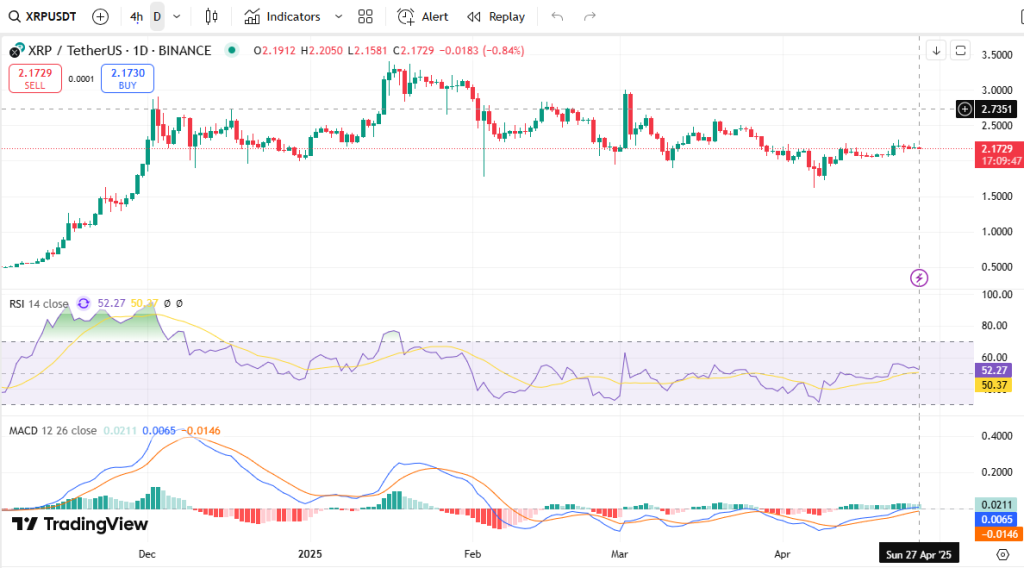
Task: Click the RSI value label 52.27
Action: (994, 370)
